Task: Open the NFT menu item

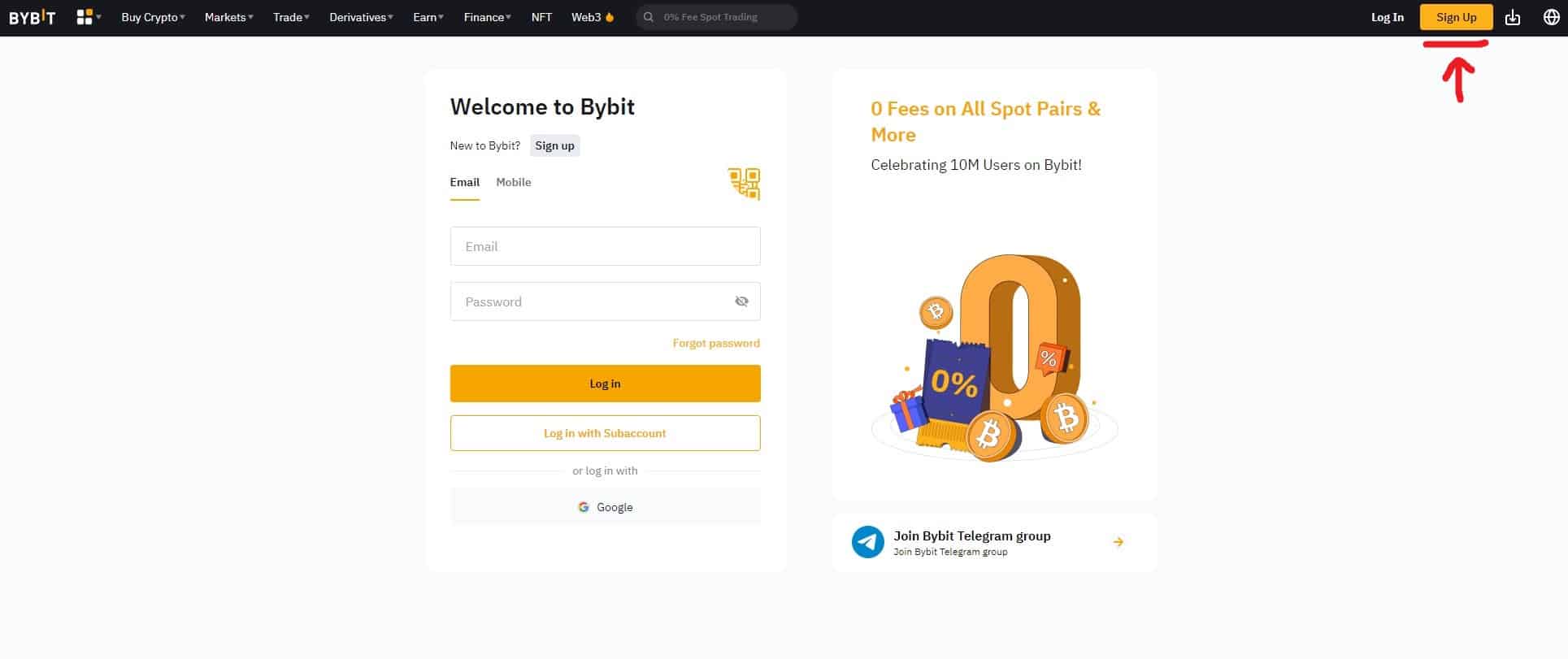Action: pyautogui.click(x=541, y=17)
